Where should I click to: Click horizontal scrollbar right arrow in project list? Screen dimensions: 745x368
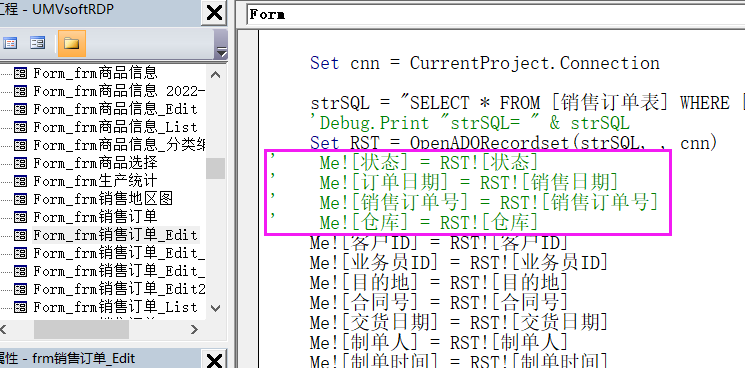pos(194,329)
